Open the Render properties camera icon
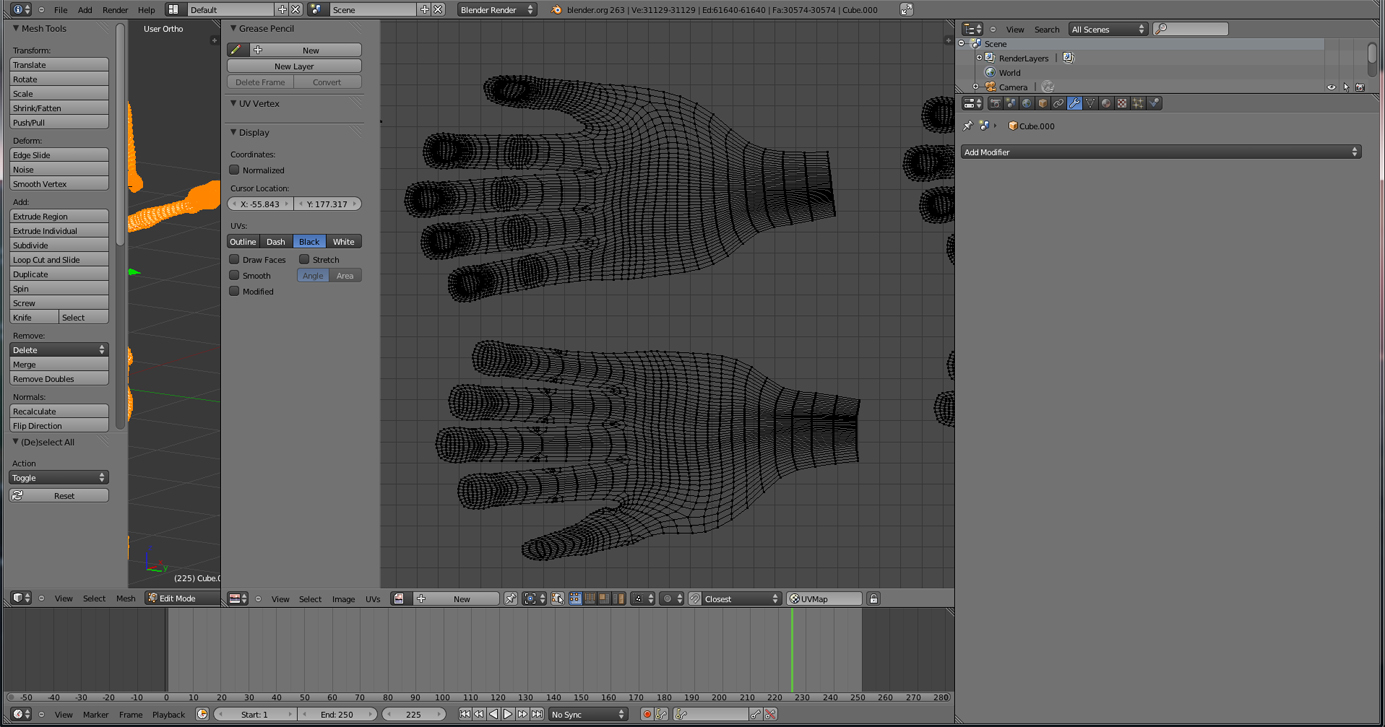Image resolution: width=1385 pixels, height=727 pixels. point(995,103)
